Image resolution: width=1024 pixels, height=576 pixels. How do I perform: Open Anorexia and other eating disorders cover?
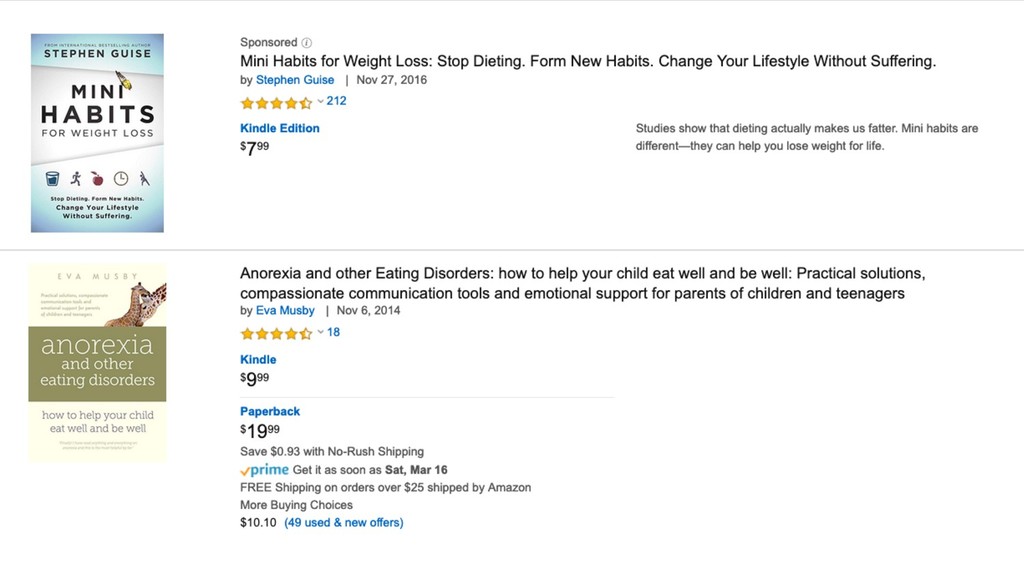click(x=97, y=362)
